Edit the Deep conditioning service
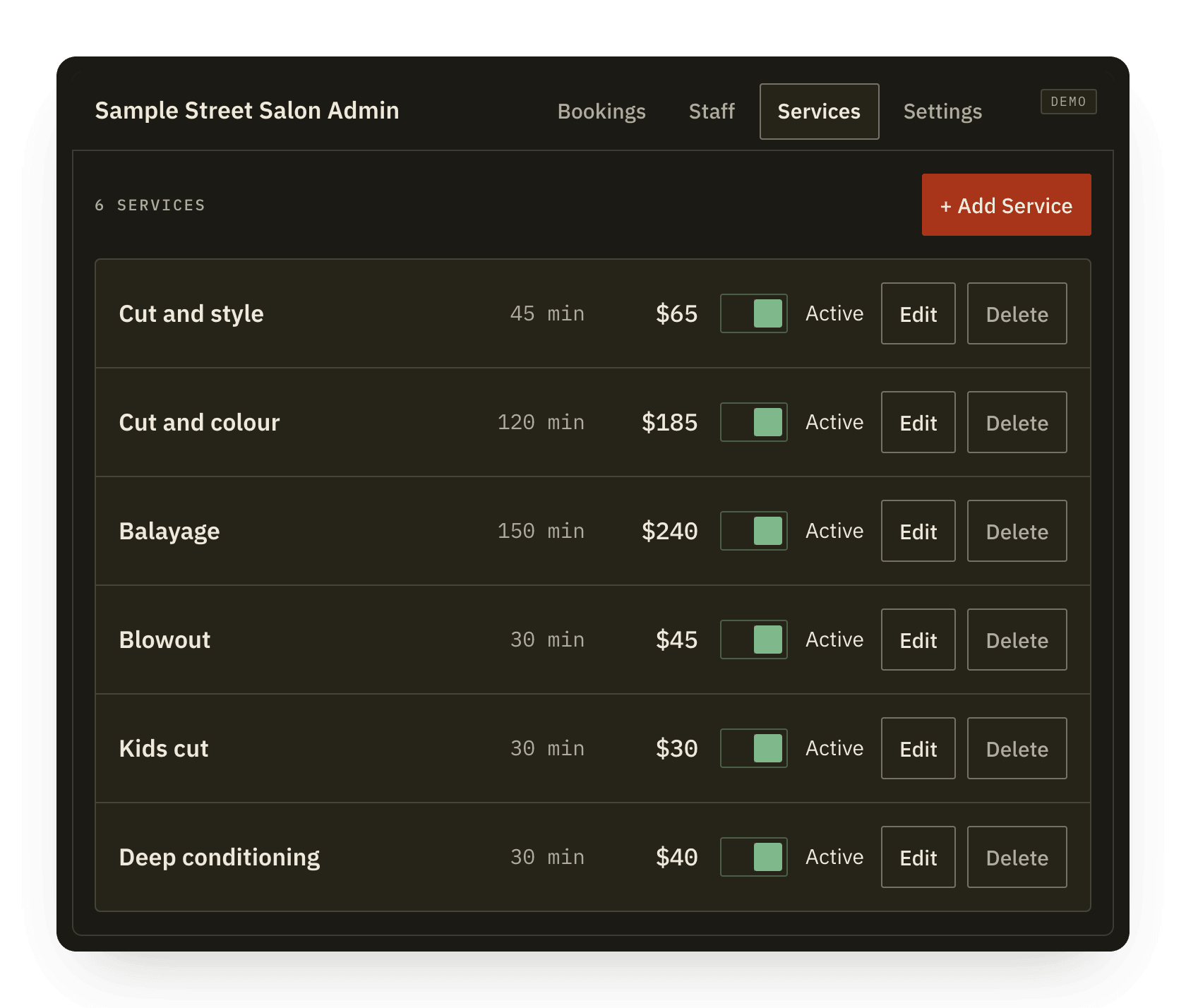Screen dimensions: 1186x1008 [918, 857]
